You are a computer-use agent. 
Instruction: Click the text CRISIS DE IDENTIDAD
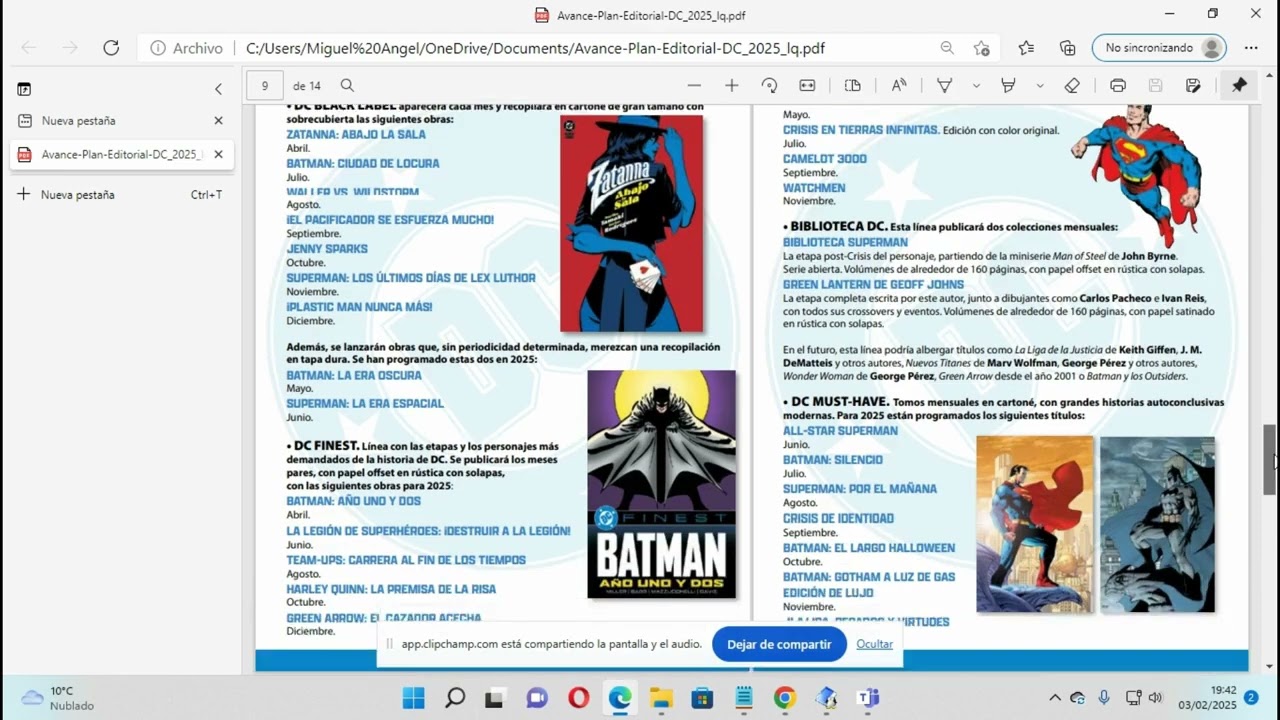tap(838, 518)
